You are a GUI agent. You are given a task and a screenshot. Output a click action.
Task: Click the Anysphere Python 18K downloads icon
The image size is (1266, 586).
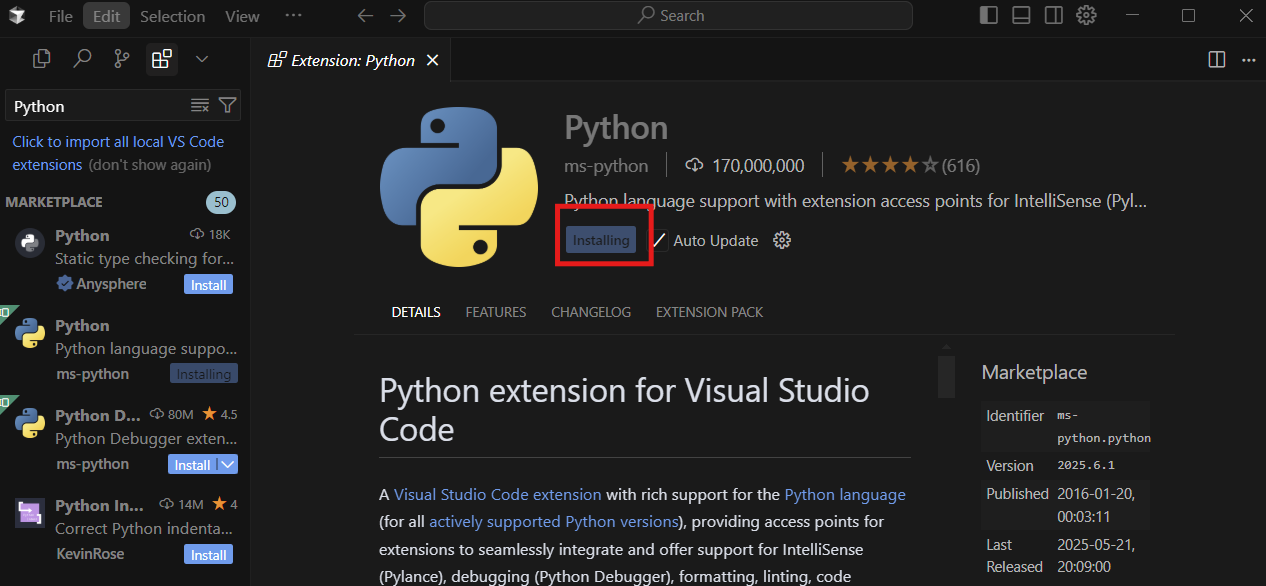point(197,234)
